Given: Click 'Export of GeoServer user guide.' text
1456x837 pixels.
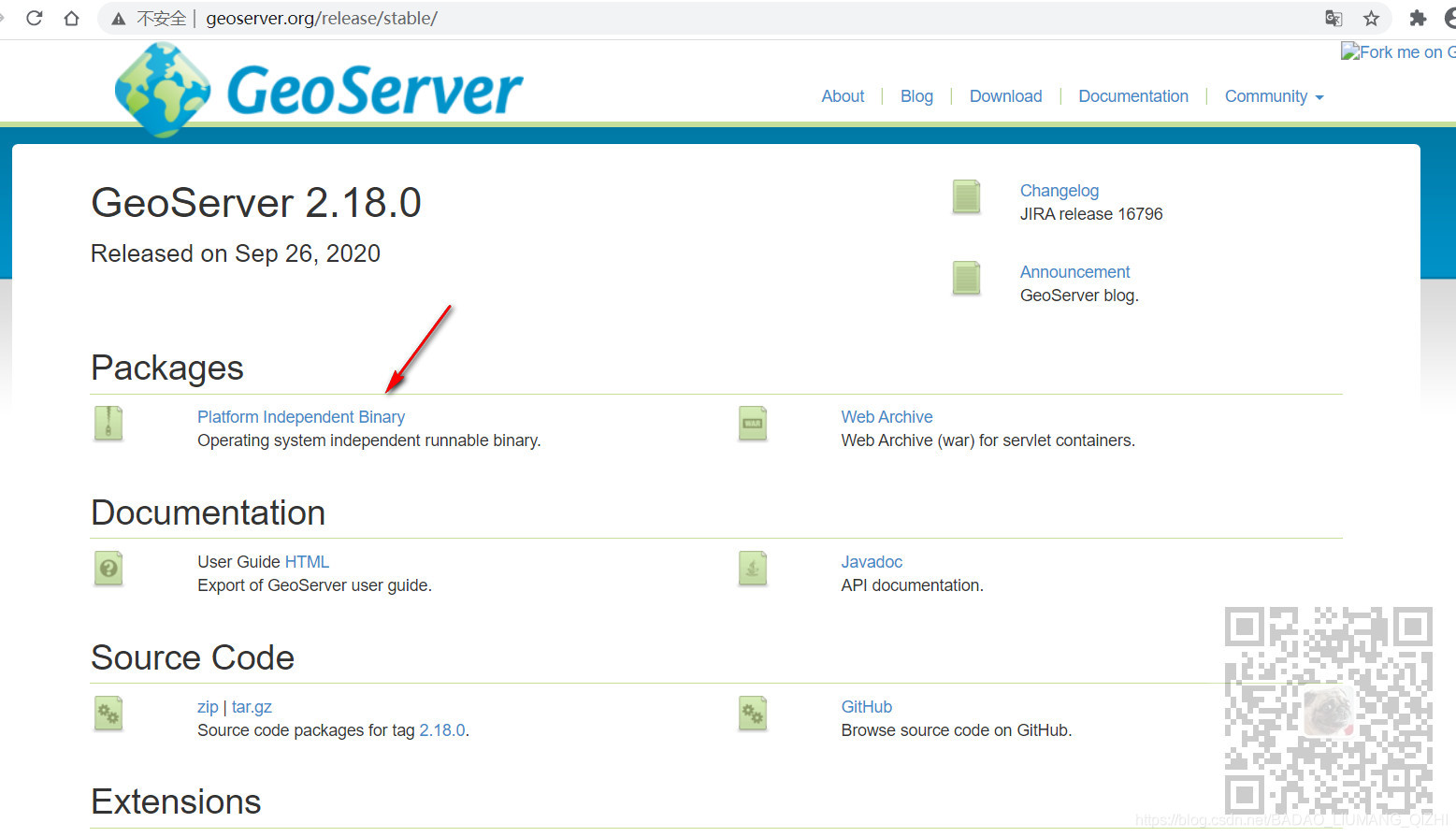Looking at the screenshot, I should [x=314, y=585].
